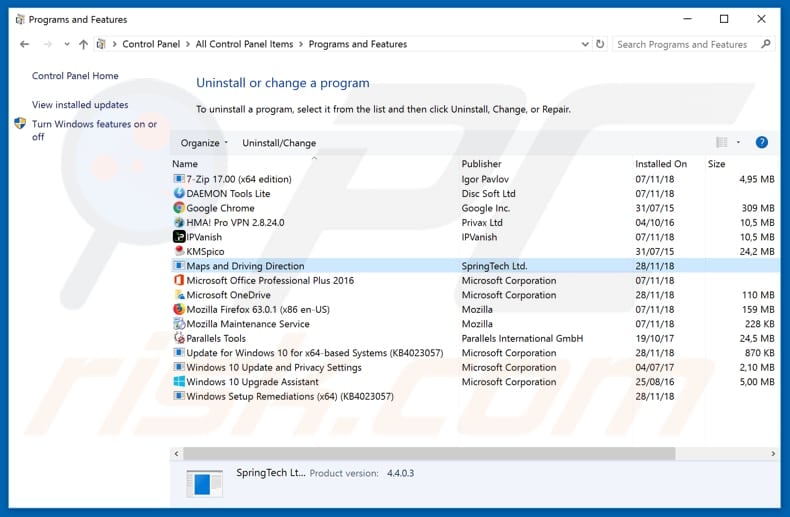The height and width of the screenshot is (517, 790).
Task: Click the Google Chrome icon in list
Action: point(179,208)
